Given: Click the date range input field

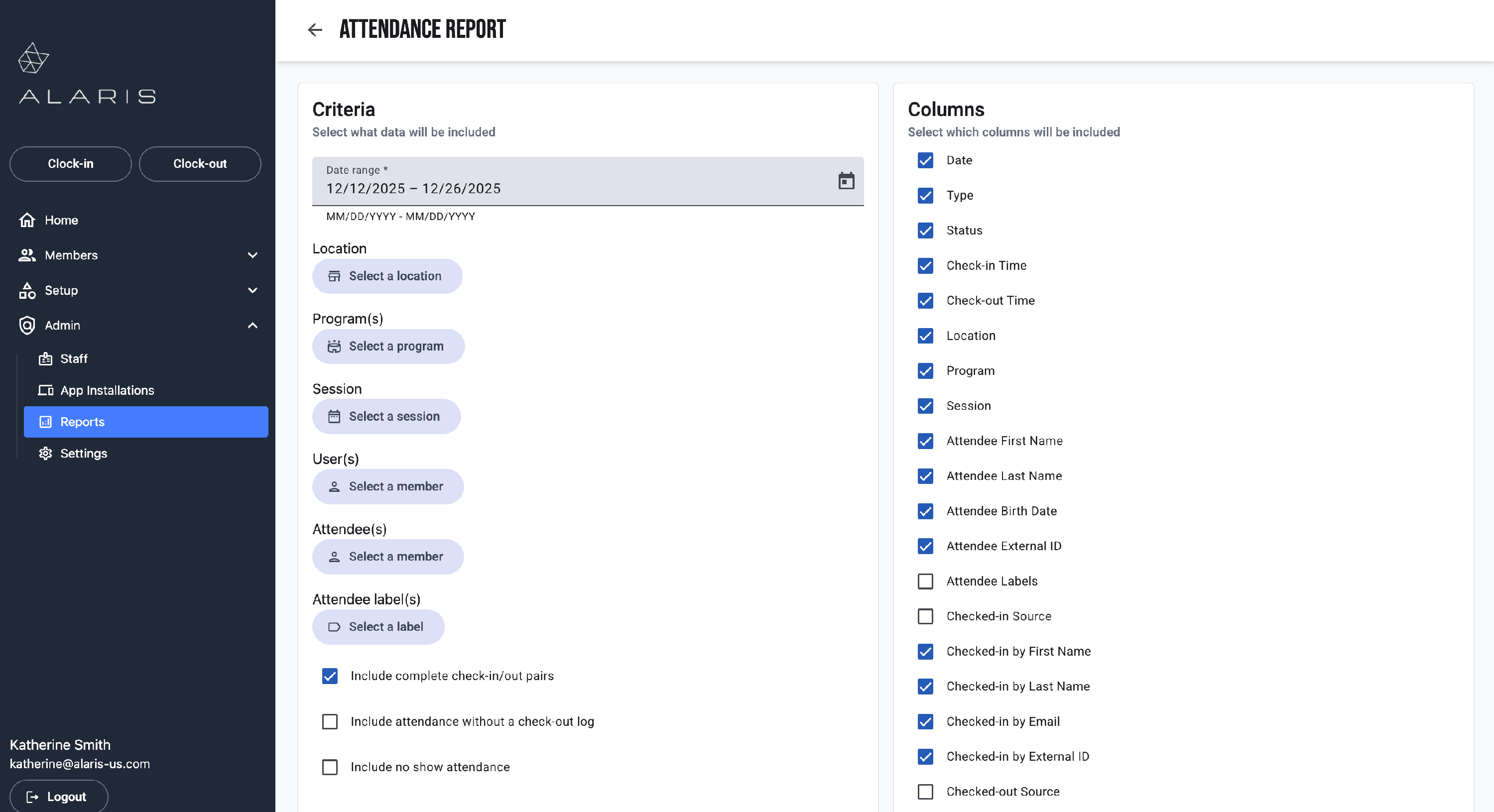Looking at the screenshot, I should tap(568, 188).
